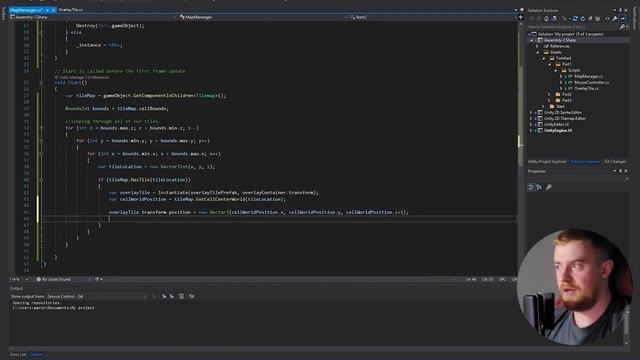Click the Unity Message references CodeLens above Start()

coord(82,77)
